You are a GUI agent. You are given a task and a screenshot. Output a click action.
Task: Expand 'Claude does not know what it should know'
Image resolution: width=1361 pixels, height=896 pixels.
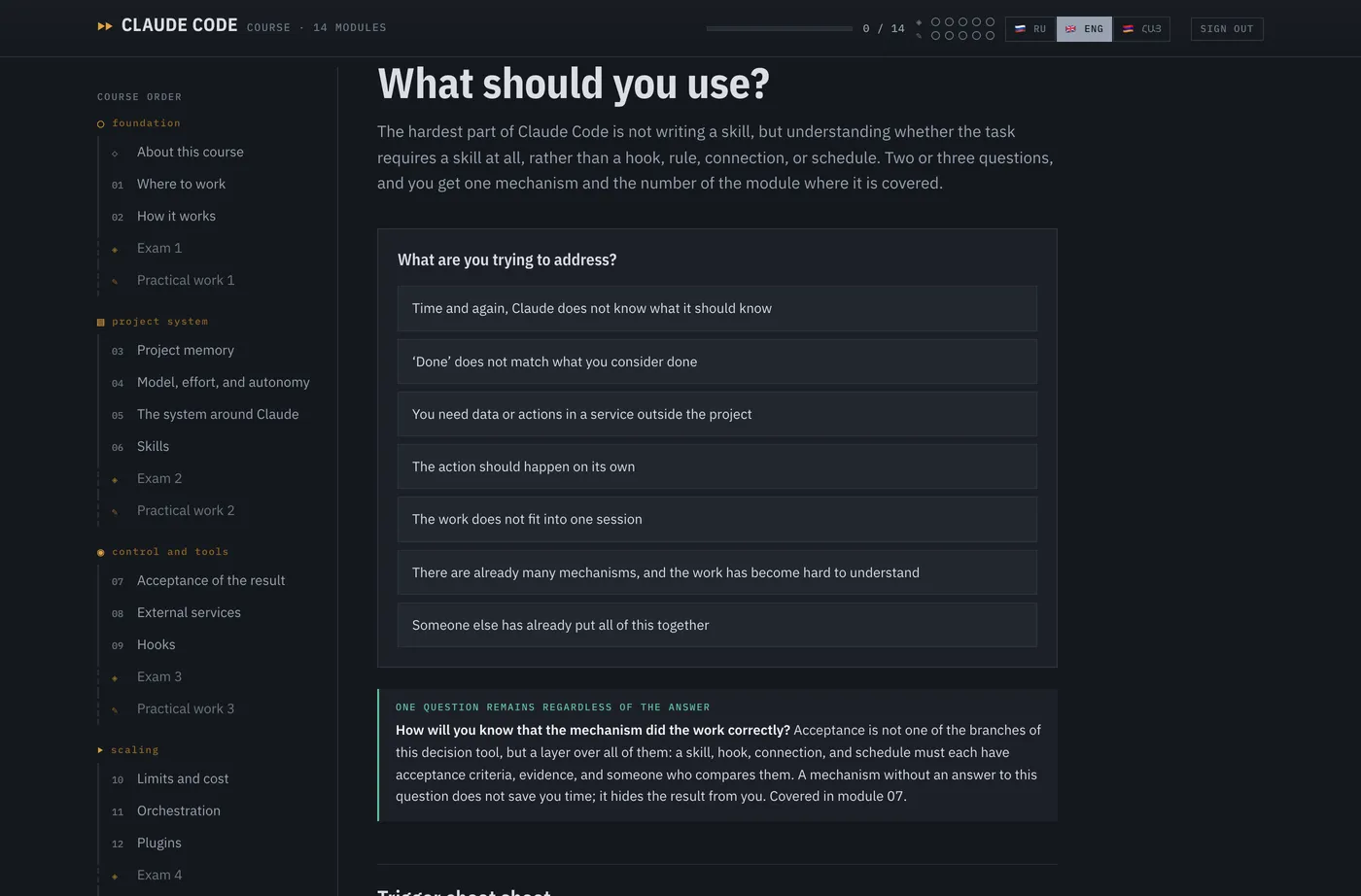717,309
